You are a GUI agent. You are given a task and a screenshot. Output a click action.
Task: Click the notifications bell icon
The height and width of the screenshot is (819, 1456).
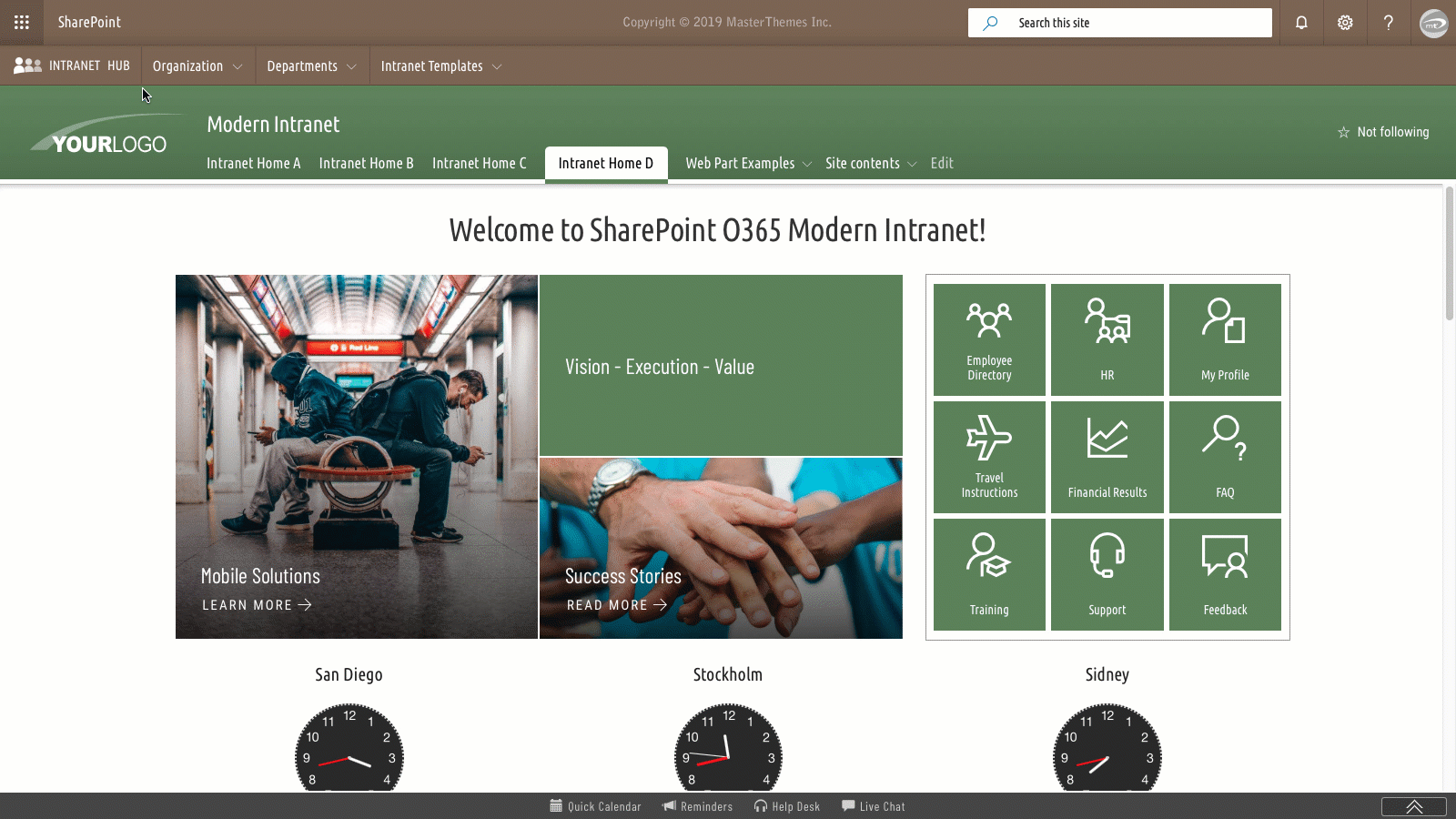(x=1300, y=22)
